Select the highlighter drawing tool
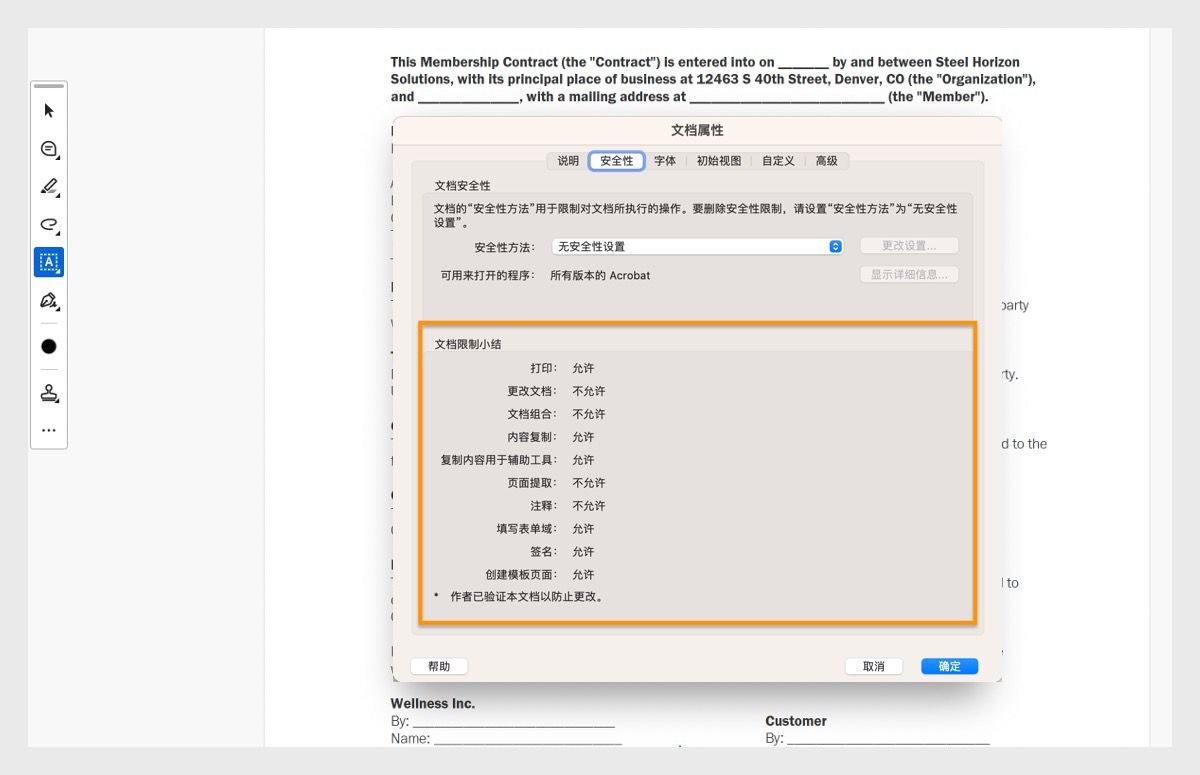 [x=48, y=186]
